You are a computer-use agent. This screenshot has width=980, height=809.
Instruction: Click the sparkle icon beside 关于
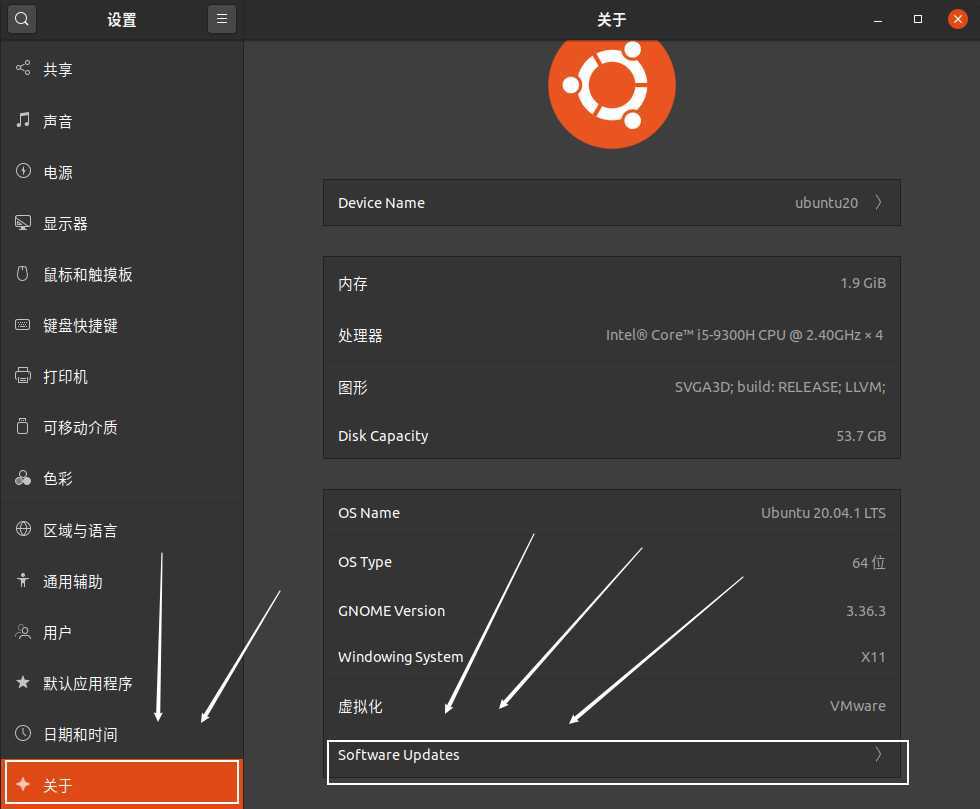click(x=23, y=784)
